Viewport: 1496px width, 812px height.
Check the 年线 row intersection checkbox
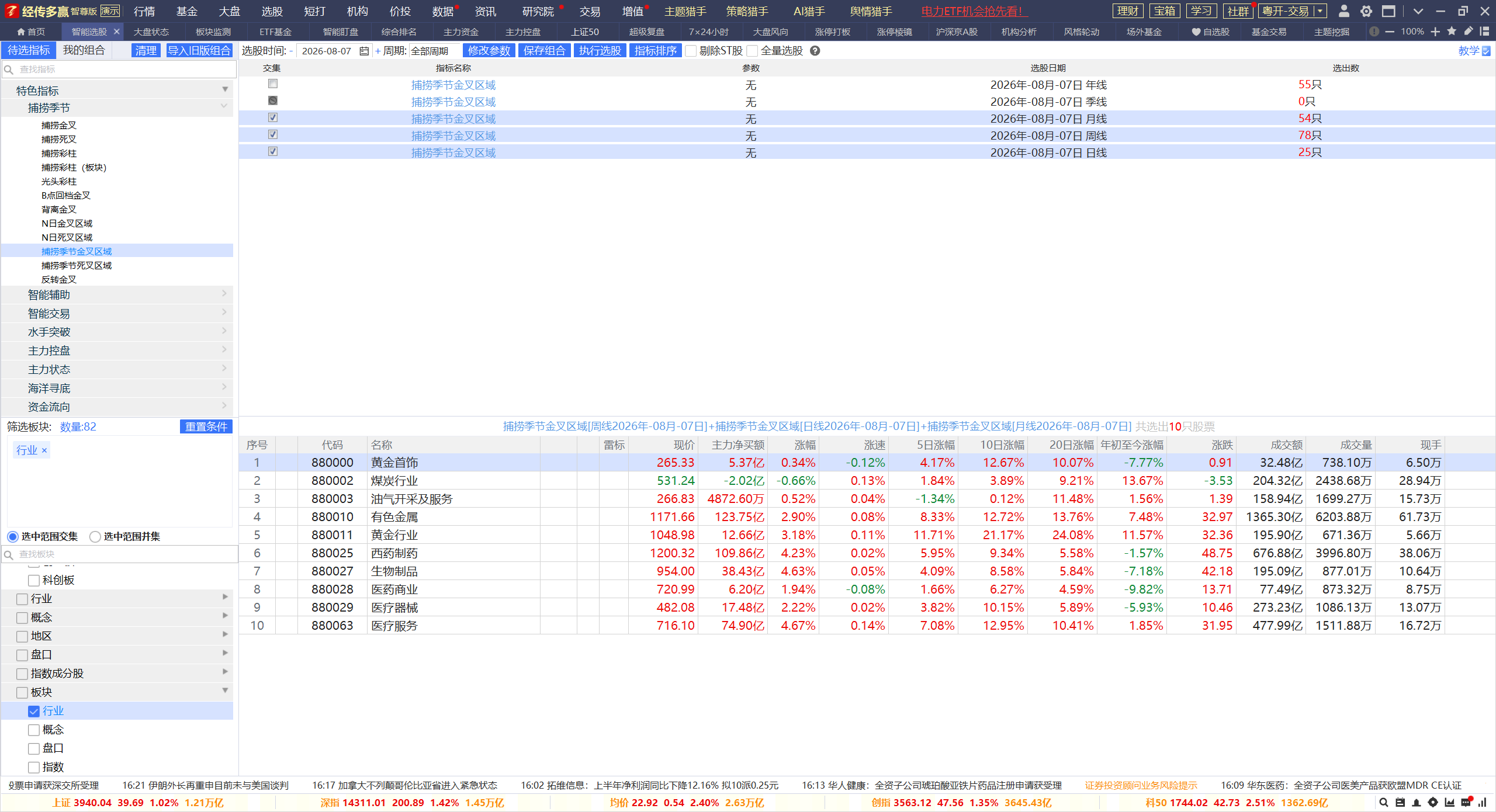click(x=272, y=84)
